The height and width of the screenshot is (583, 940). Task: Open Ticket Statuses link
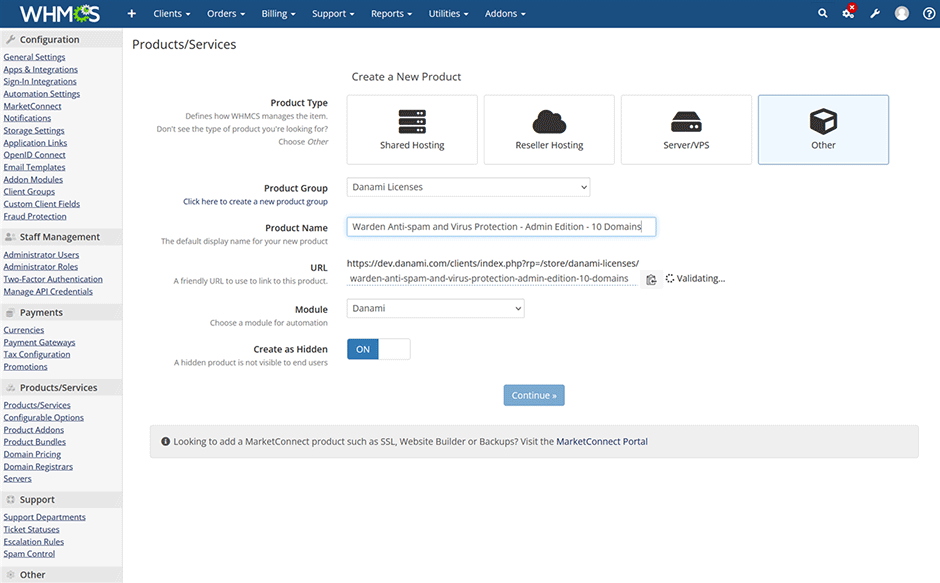31,530
